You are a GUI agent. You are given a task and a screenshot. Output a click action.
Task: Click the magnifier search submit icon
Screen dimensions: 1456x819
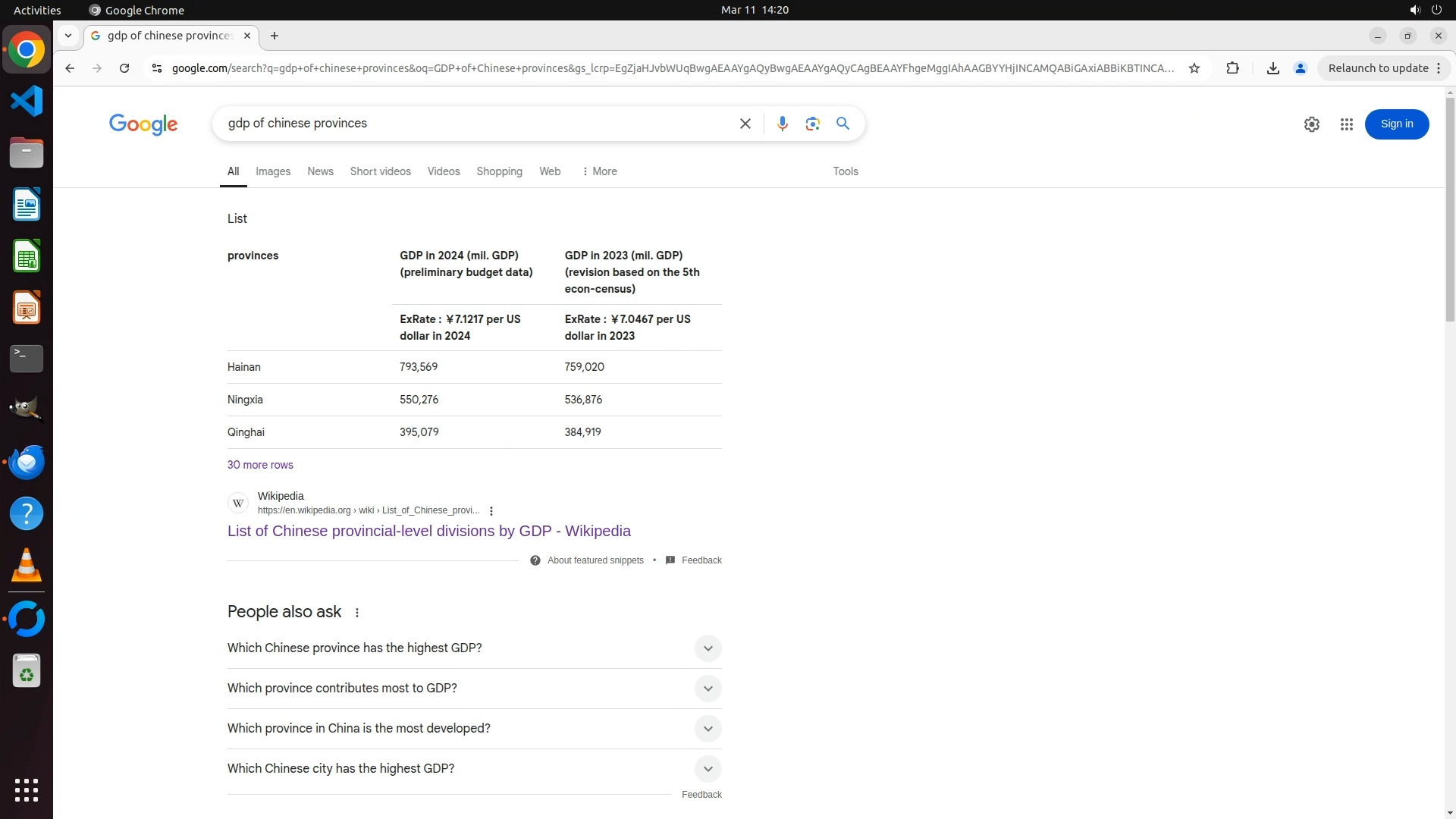click(843, 124)
